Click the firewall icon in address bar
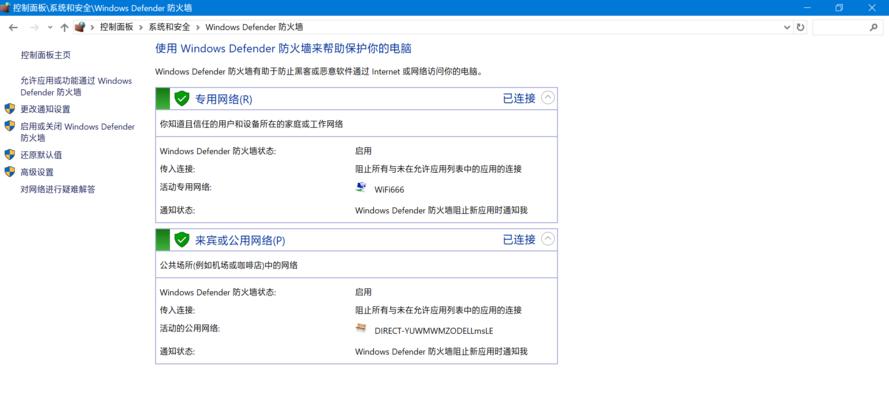This screenshot has height=400, width=889. pyautogui.click(x=80, y=27)
